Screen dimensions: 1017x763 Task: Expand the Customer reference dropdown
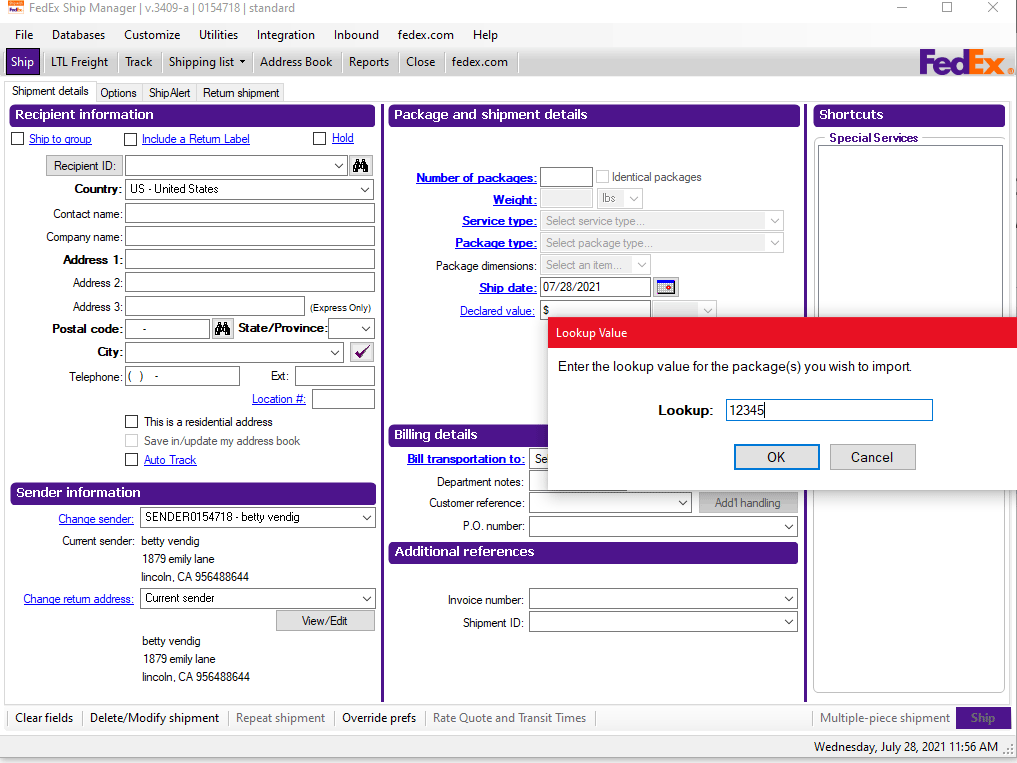[682, 503]
